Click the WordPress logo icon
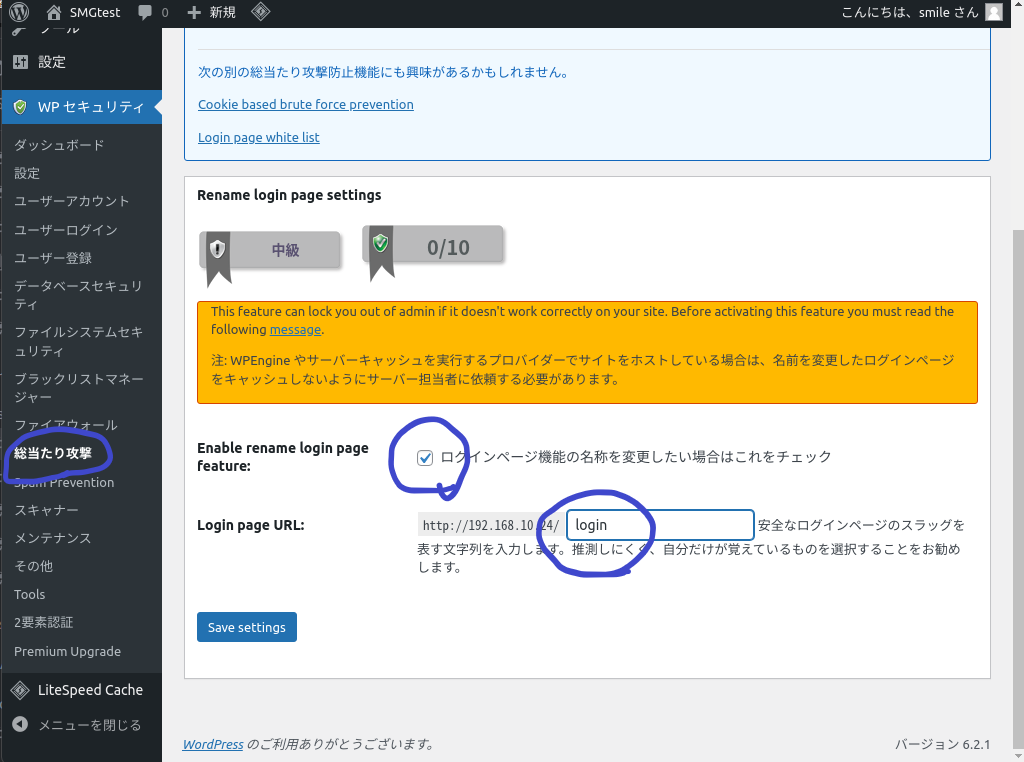This screenshot has height=762, width=1024. click(x=19, y=12)
